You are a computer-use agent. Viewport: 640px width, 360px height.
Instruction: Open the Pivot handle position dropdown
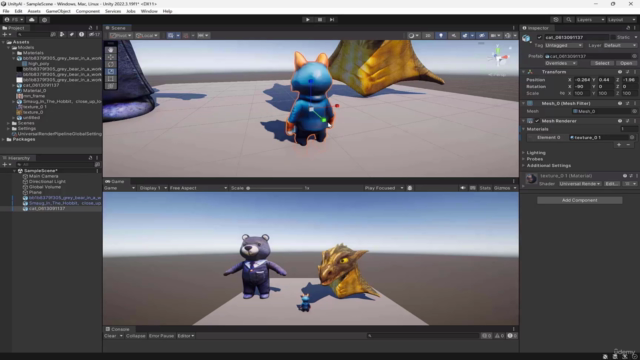[120, 36]
